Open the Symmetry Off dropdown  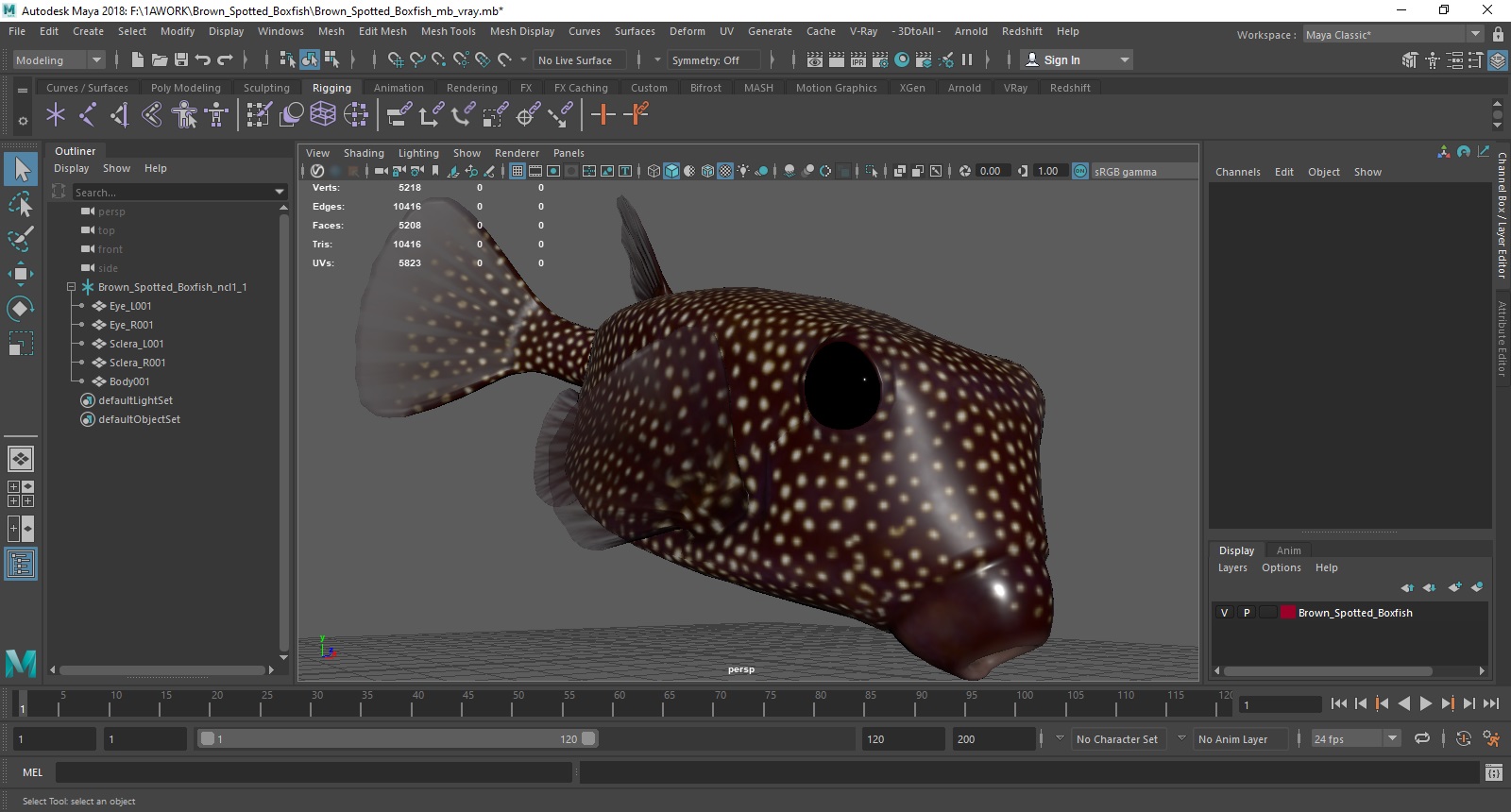pos(715,59)
